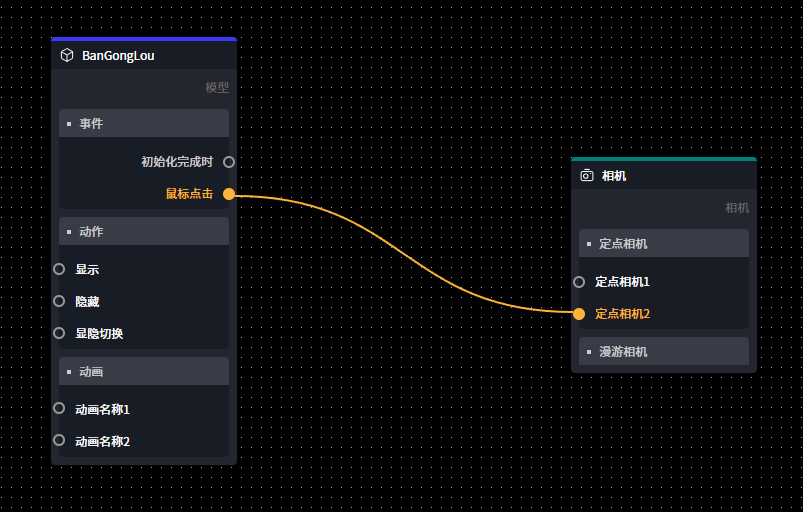Screen dimensions: 803x512
Task: Select the BanGongLou node title bar
Action: tap(150, 55)
